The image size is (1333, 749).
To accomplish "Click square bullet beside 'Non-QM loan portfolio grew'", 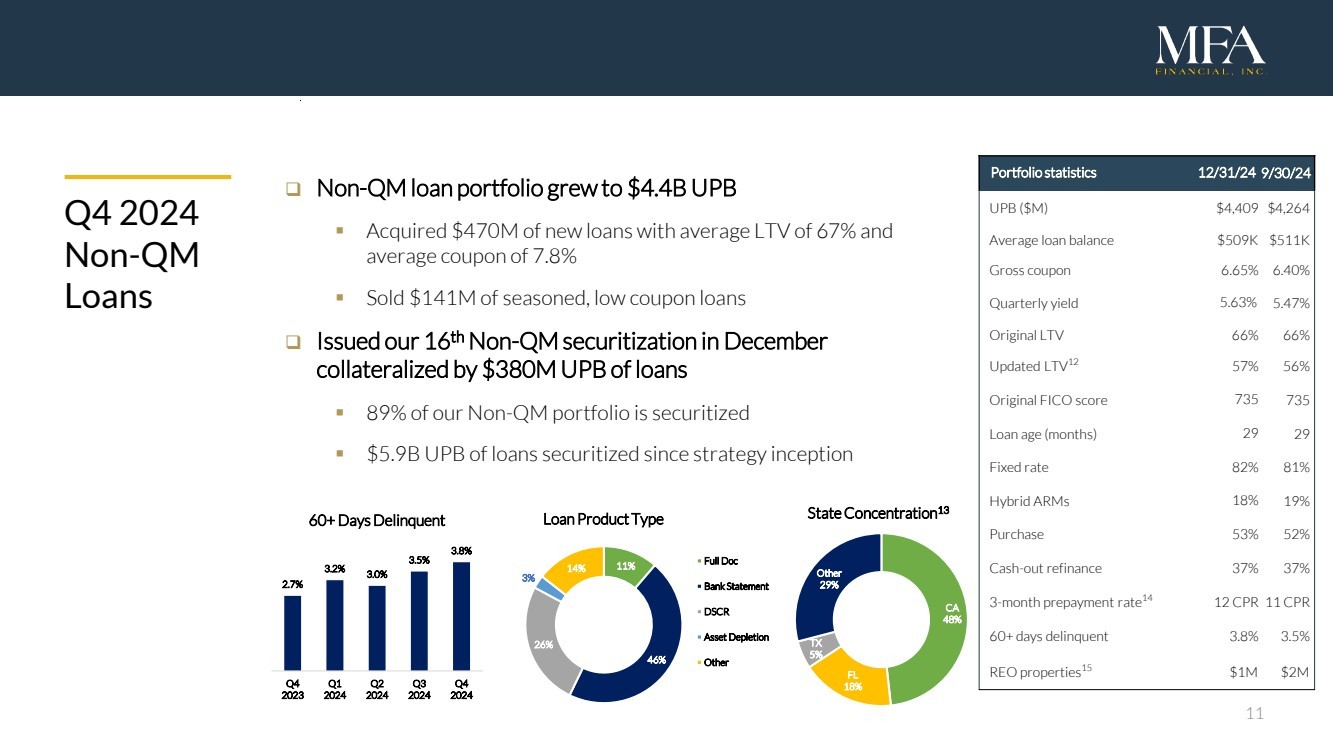I will click(x=293, y=189).
